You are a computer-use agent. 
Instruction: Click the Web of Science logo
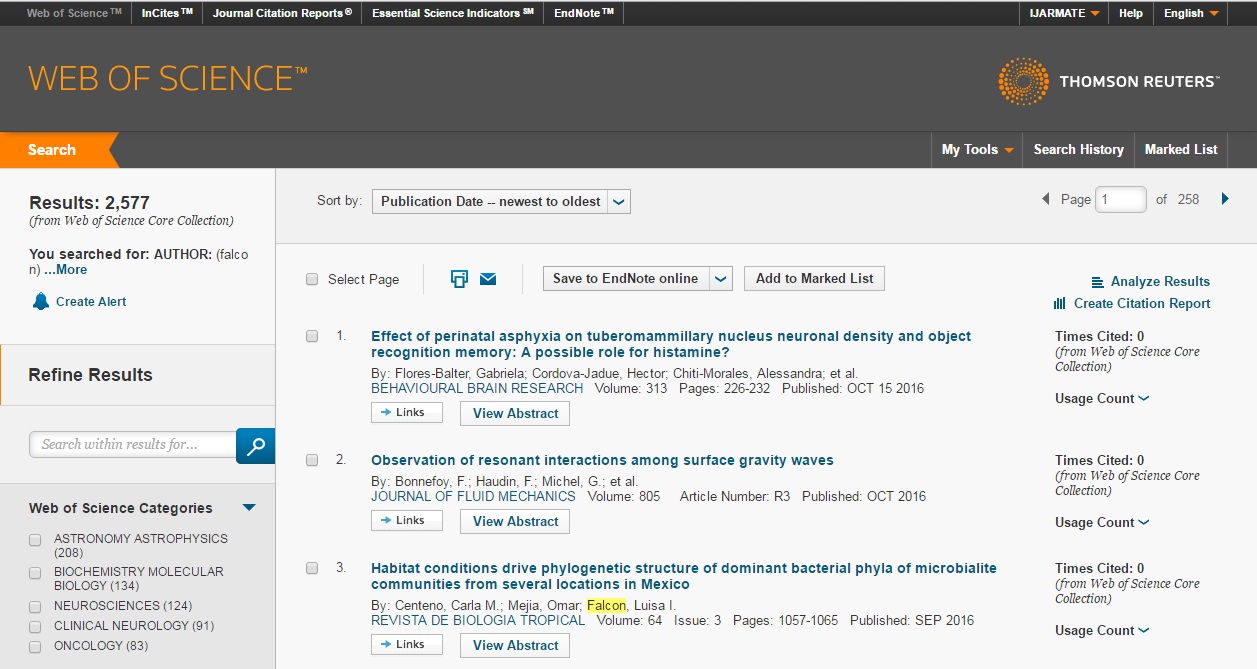click(x=168, y=79)
